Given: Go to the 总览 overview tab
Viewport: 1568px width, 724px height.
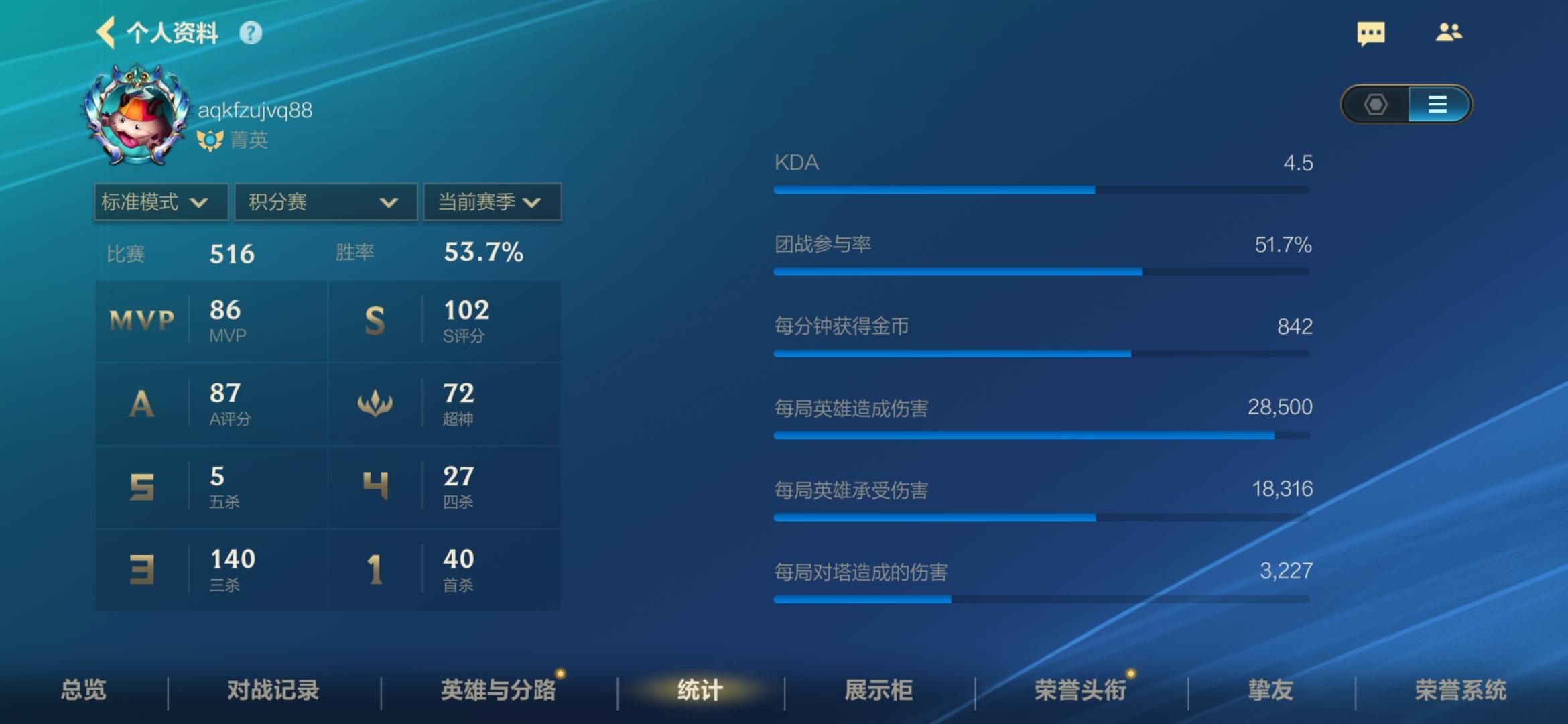Looking at the screenshot, I should [84, 690].
